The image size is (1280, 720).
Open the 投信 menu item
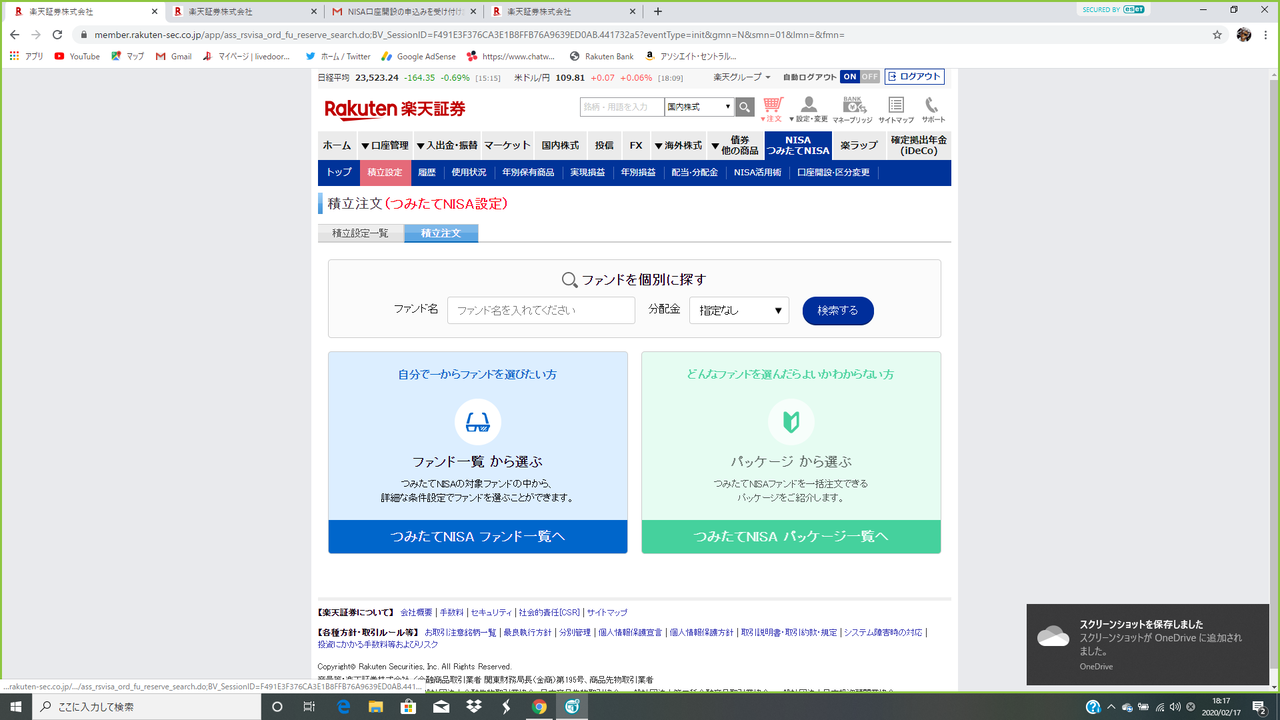604,145
